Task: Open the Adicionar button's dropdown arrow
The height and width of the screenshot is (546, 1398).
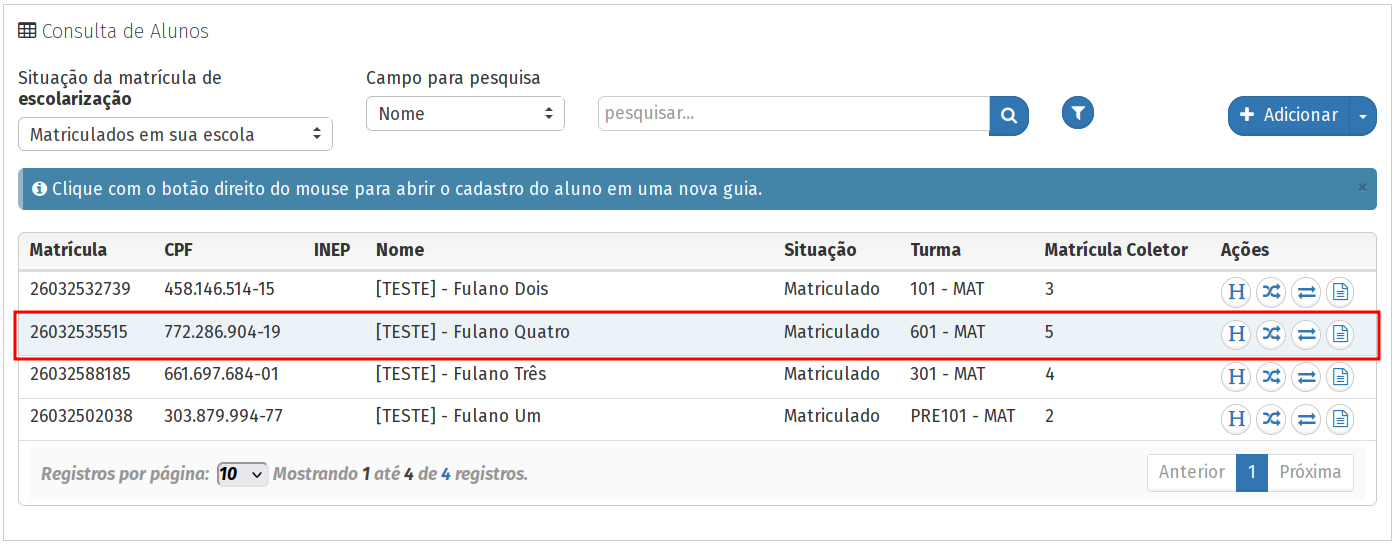Action: click(1363, 116)
